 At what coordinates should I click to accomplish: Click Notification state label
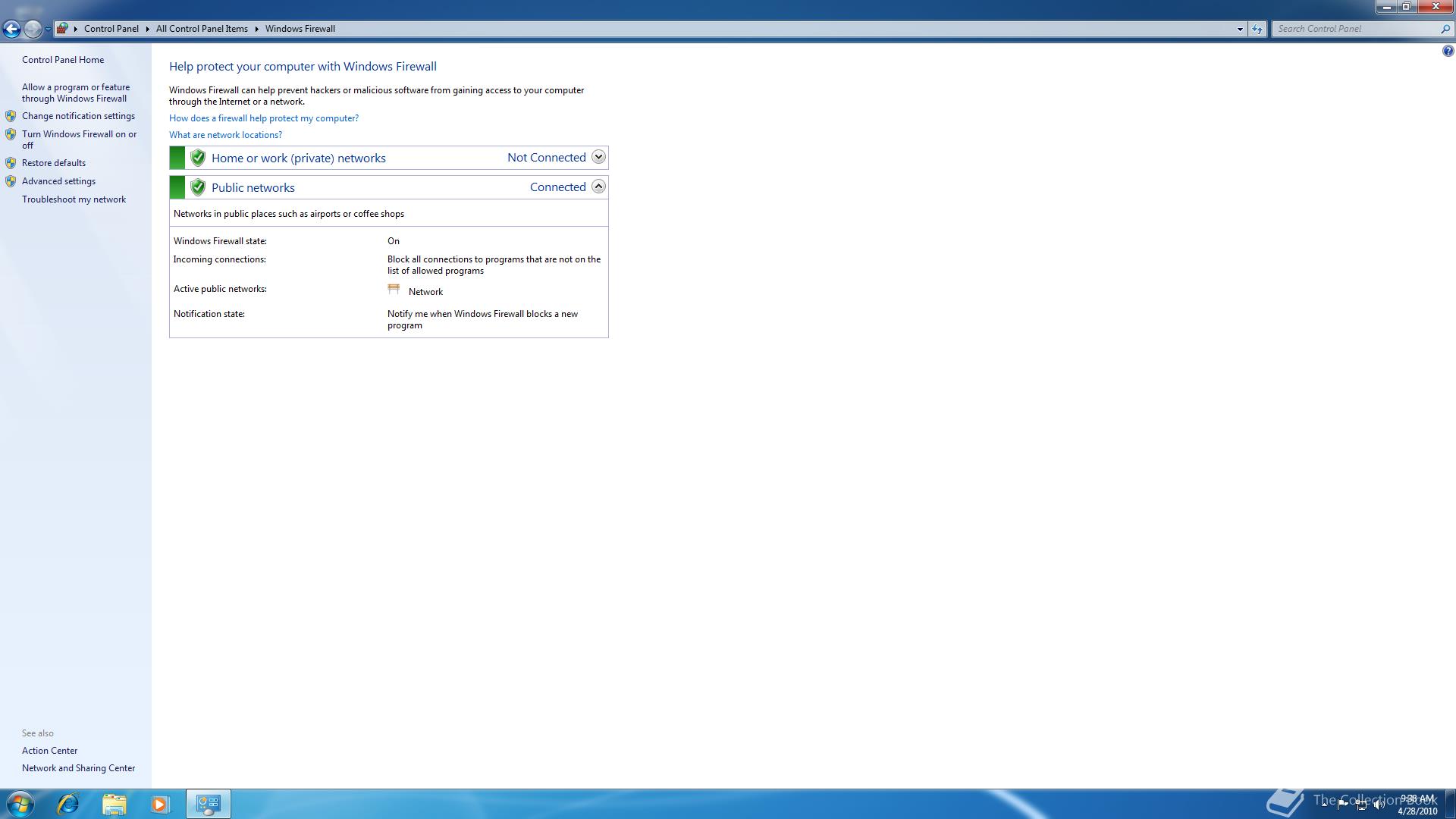tap(209, 314)
